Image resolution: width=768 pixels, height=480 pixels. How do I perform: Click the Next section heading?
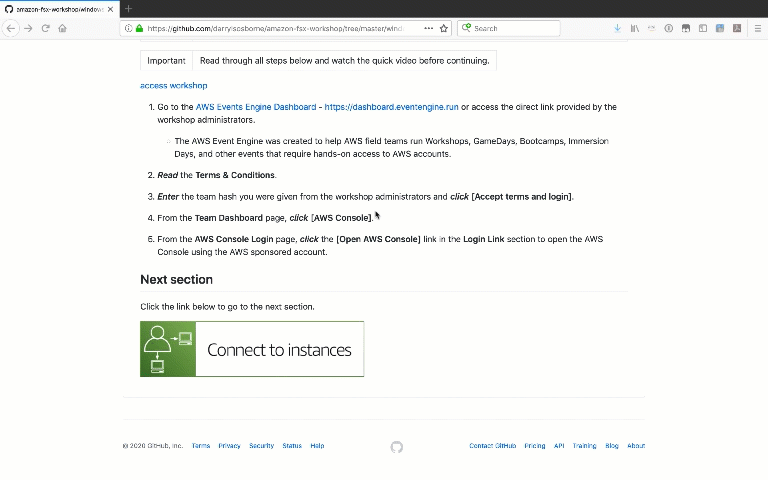(x=176, y=280)
